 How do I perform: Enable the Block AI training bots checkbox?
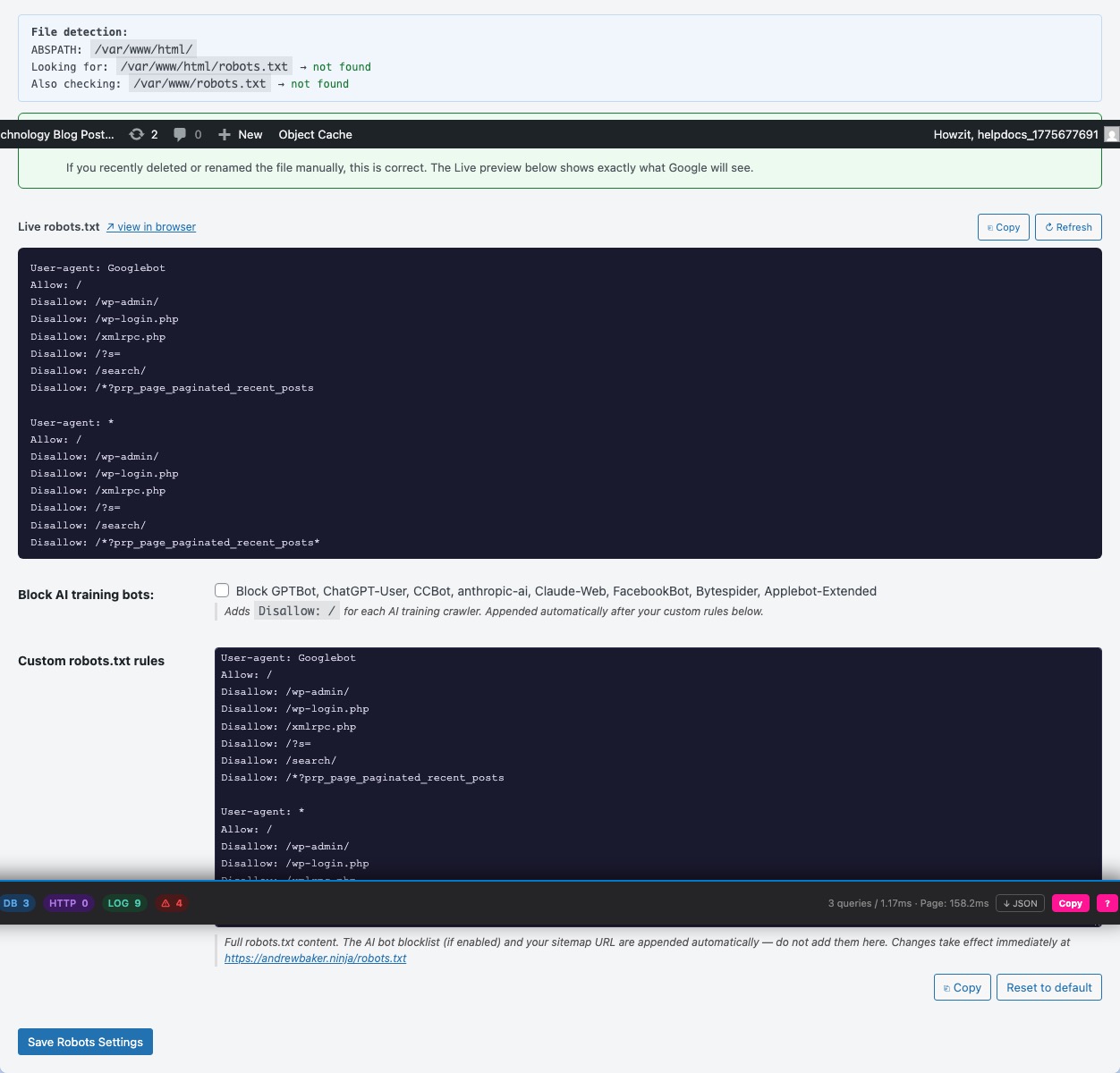222,590
